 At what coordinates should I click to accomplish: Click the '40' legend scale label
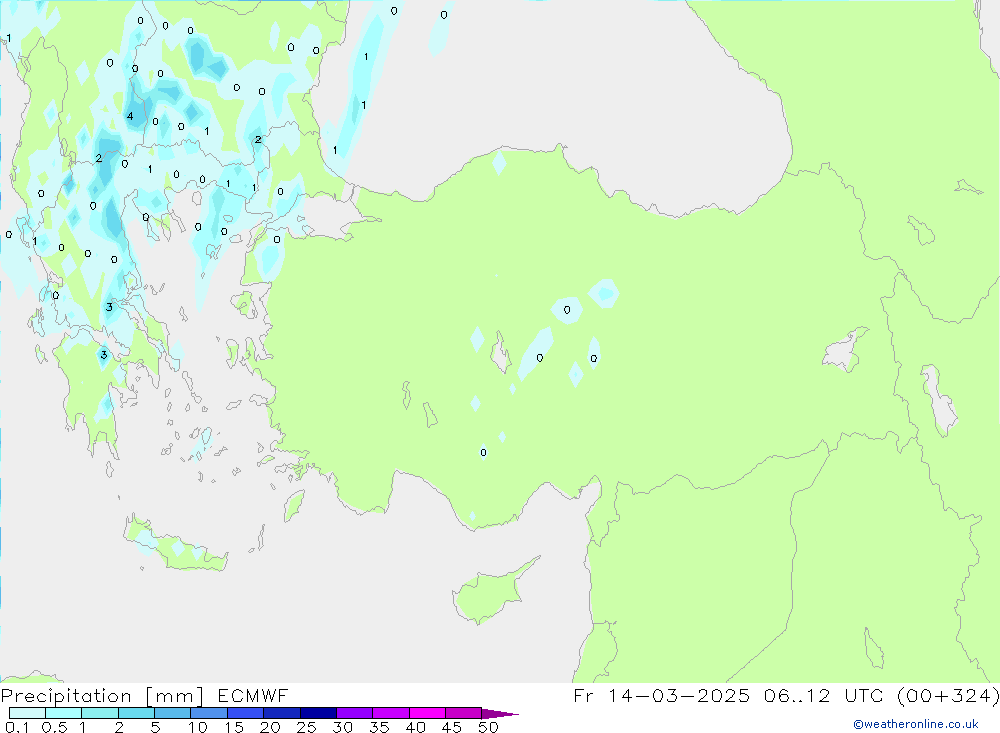[x=416, y=727]
